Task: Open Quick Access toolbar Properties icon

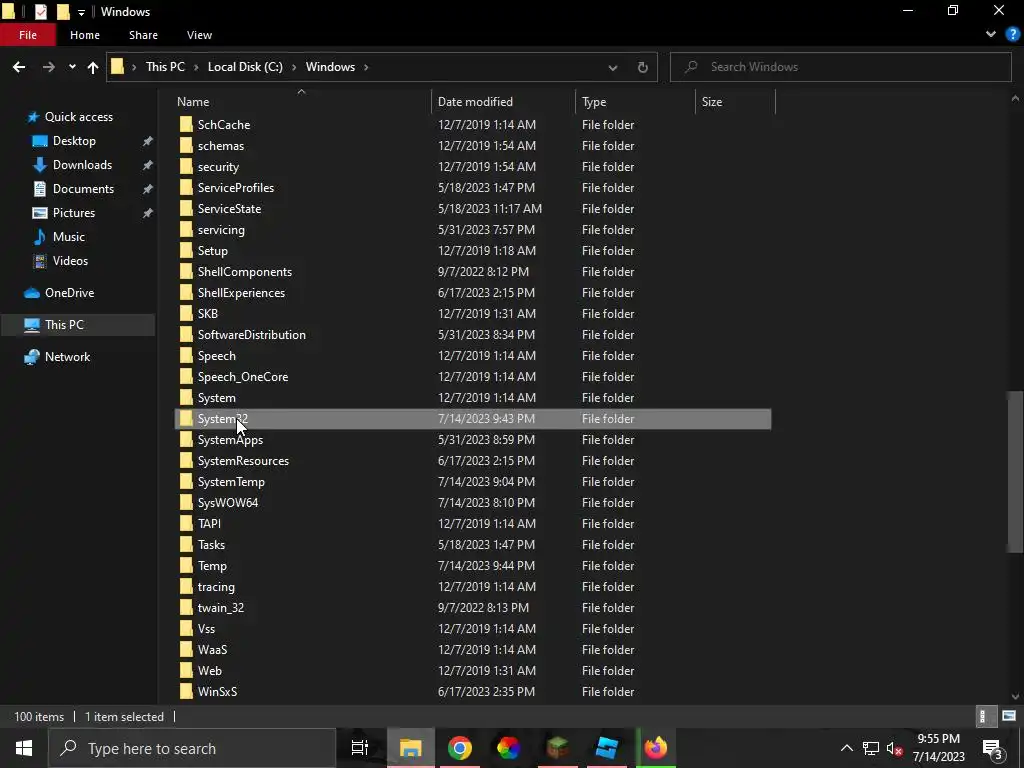Action: (x=40, y=11)
